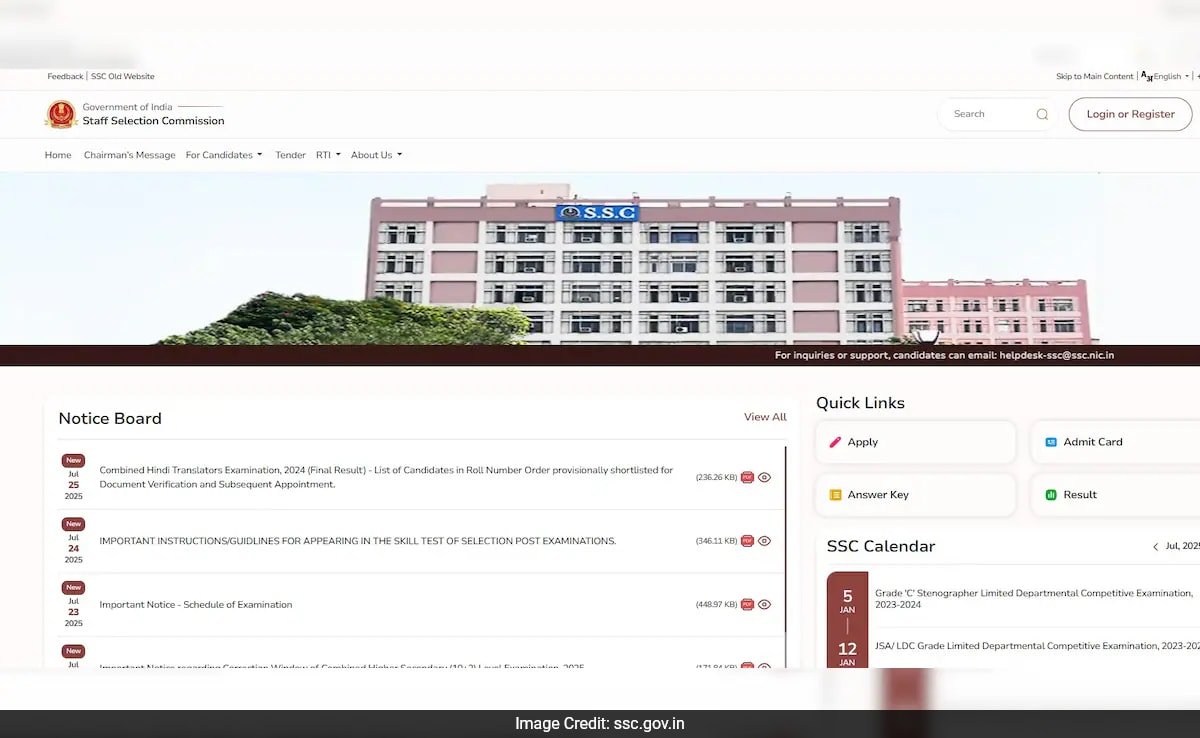Click the pencil icon on Apply
The height and width of the screenshot is (738, 1200).
click(835, 442)
